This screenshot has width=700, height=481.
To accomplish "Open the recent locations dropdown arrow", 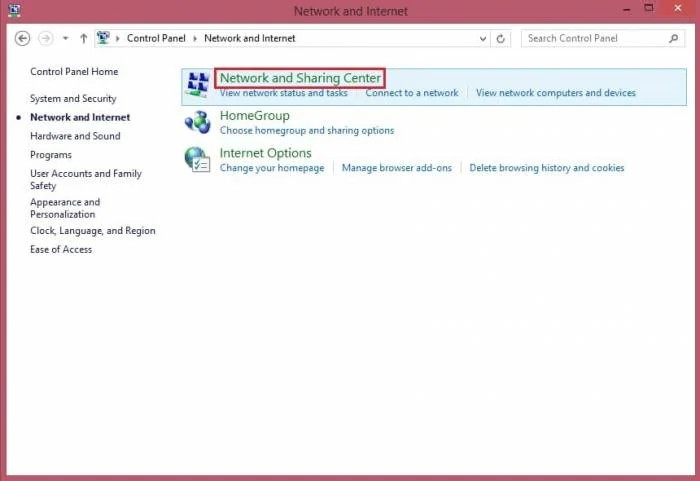I will pyautogui.click(x=66, y=38).
